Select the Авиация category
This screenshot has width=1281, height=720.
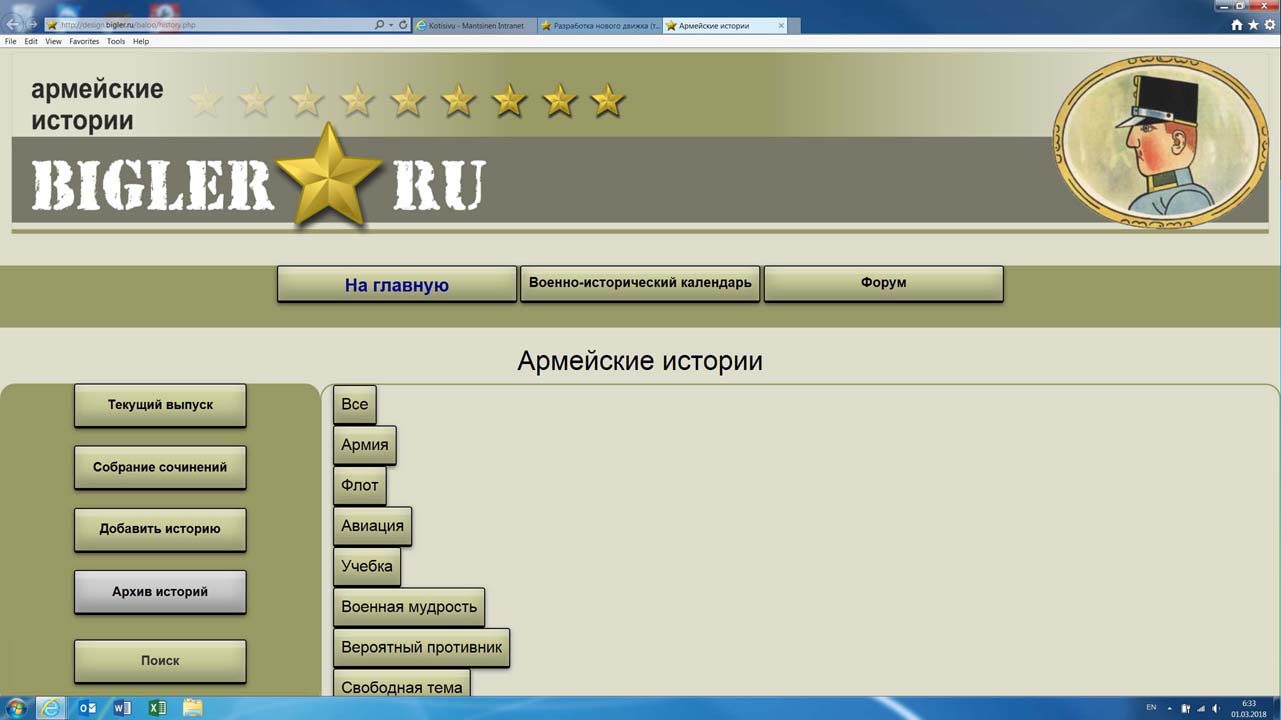tap(372, 526)
